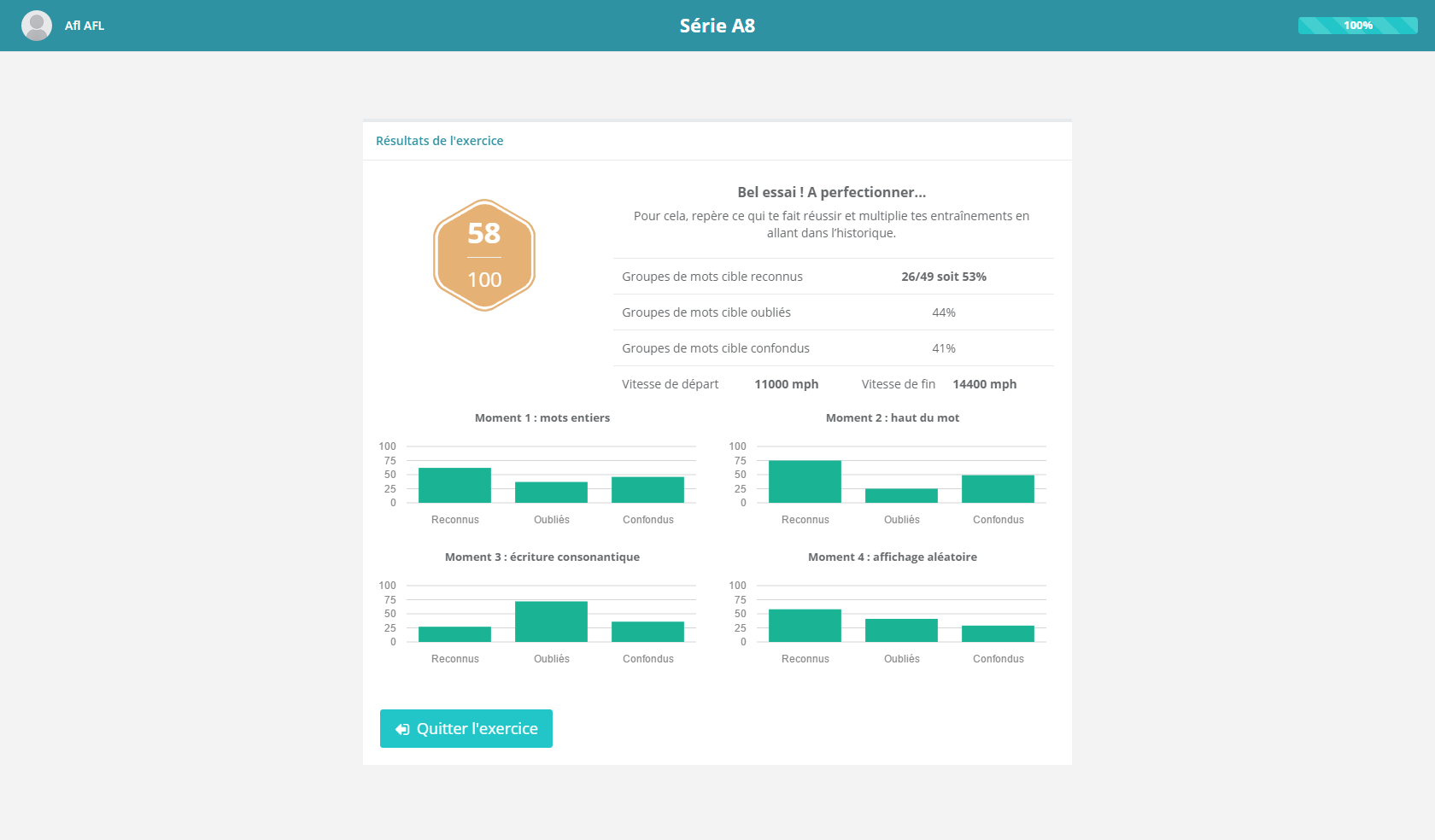This screenshot has width=1435, height=840.
Task: Click 'Vitesse de départ' label
Action: point(671,384)
